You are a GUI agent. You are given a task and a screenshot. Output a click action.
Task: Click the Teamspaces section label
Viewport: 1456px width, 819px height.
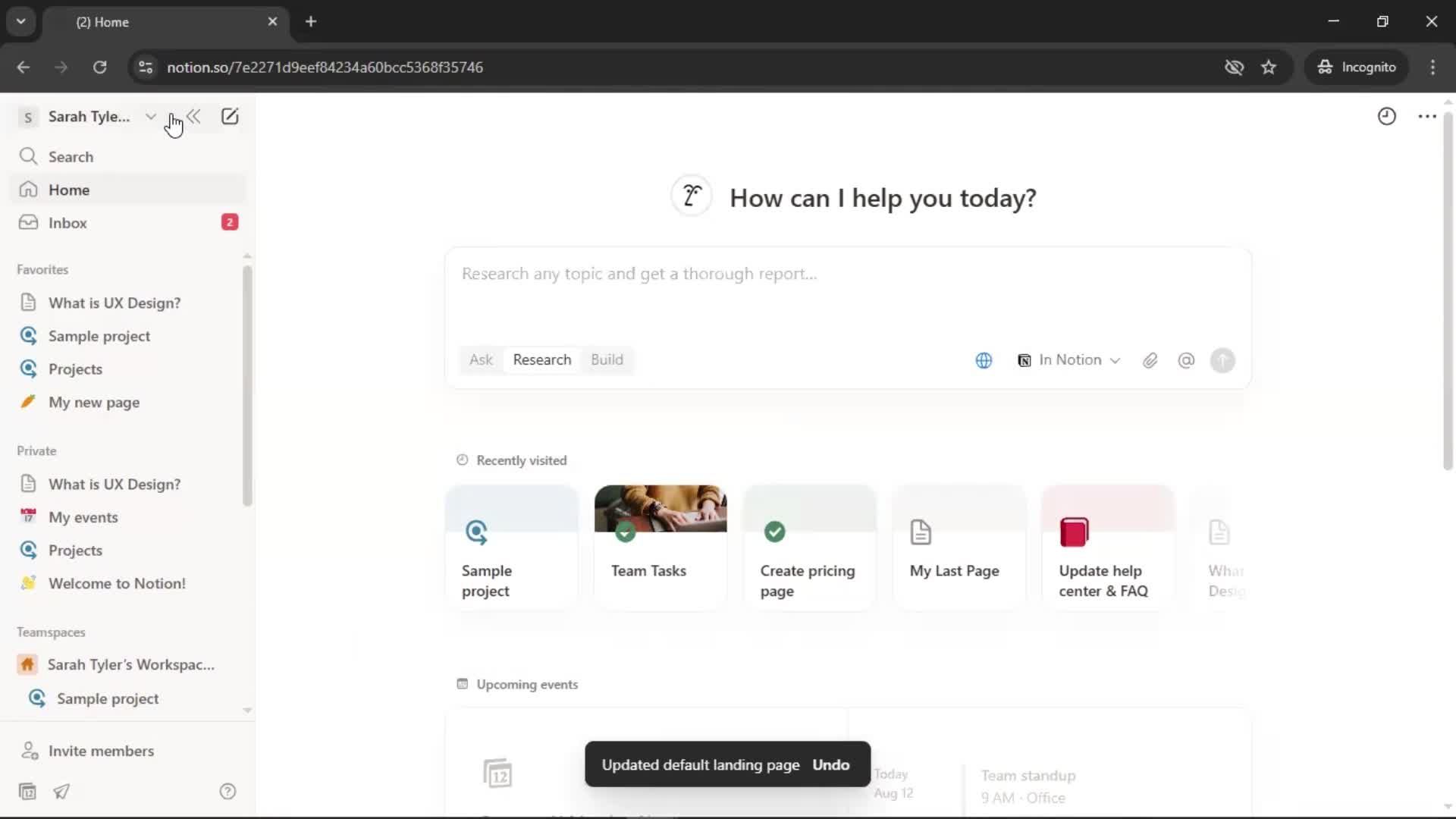click(51, 632)
